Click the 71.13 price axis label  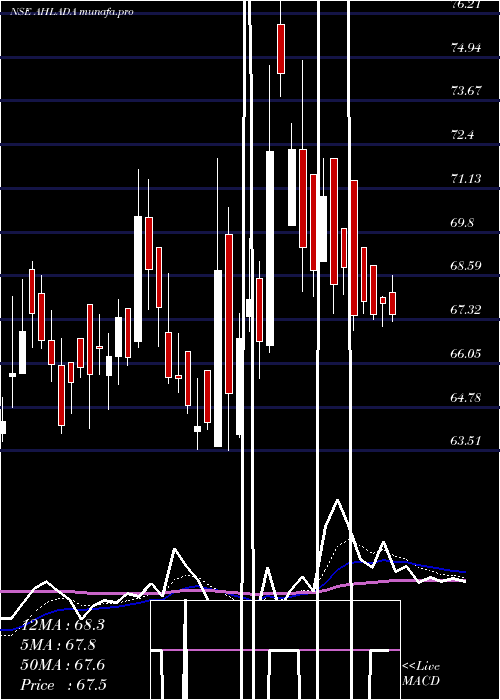click(466, 179)
